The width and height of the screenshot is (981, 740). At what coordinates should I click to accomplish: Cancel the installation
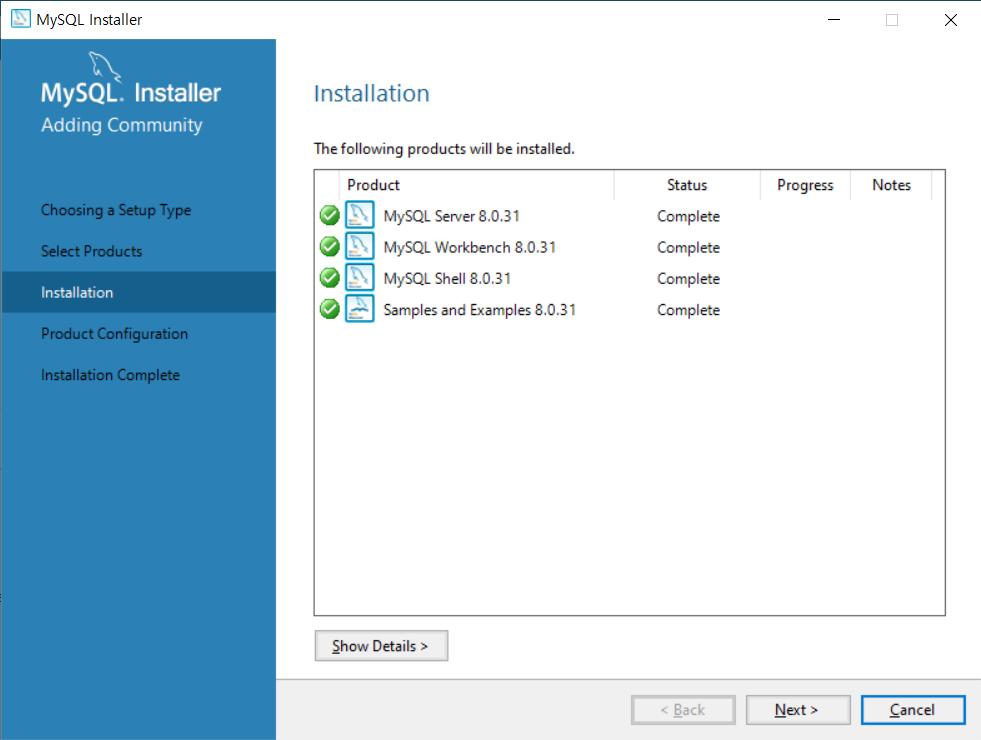pos(913,710)
